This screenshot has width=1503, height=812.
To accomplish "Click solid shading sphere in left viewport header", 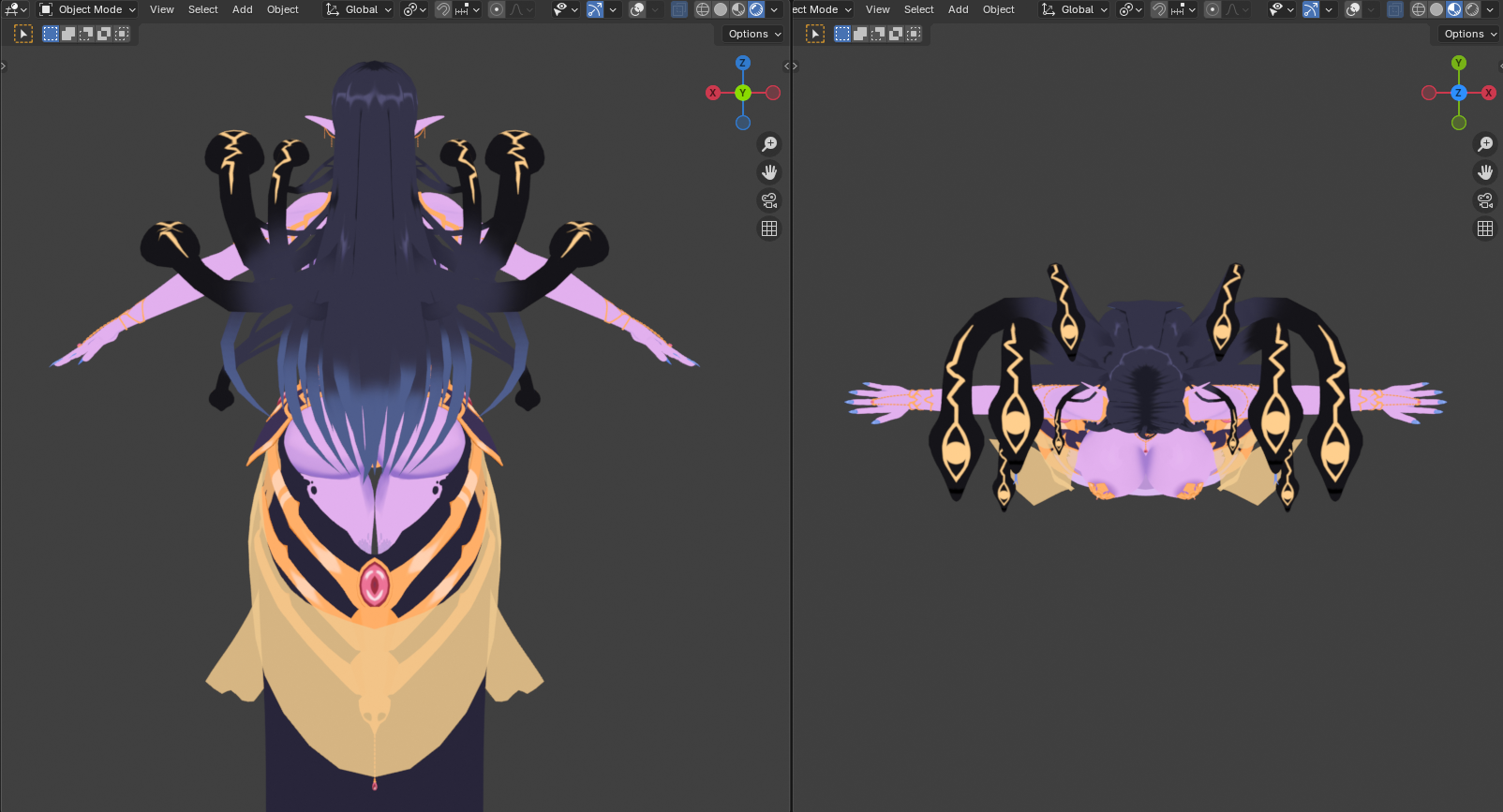I will (x=721, y=9).
